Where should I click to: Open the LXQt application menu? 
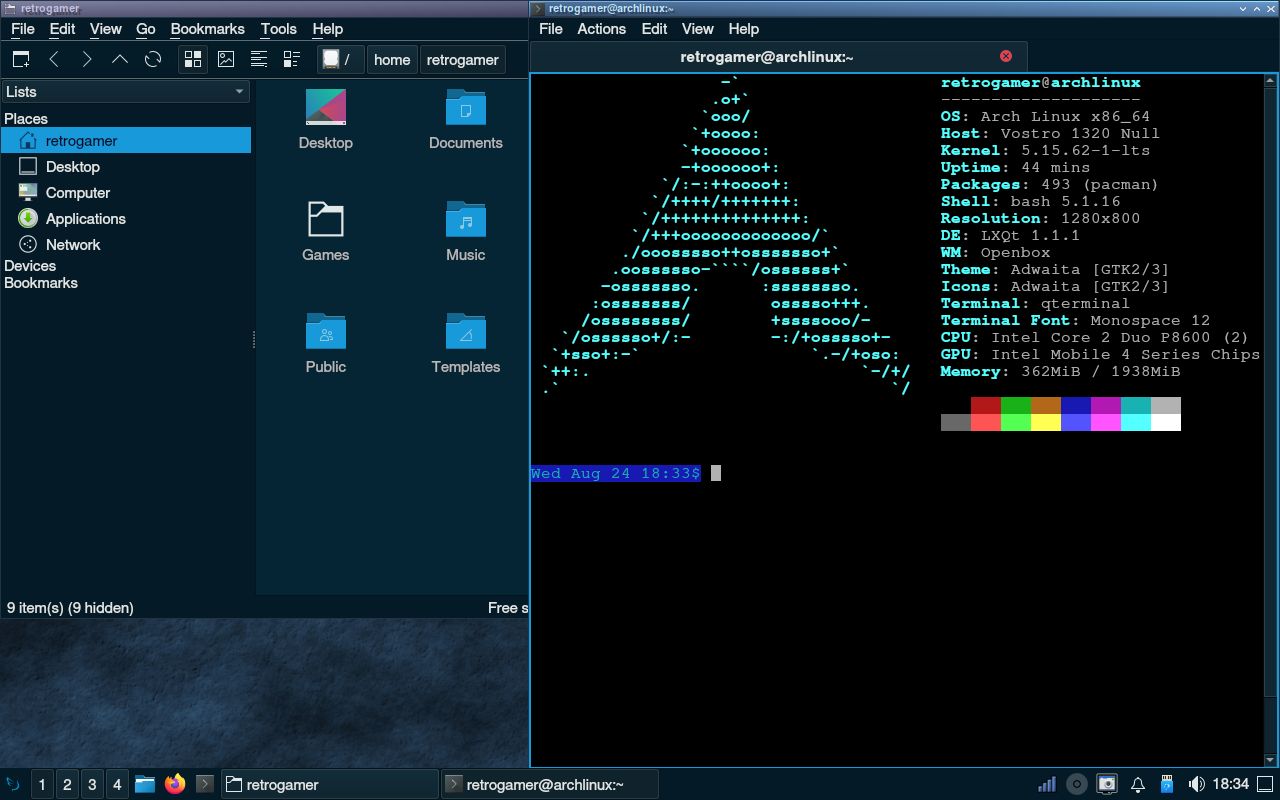point(14,784)
